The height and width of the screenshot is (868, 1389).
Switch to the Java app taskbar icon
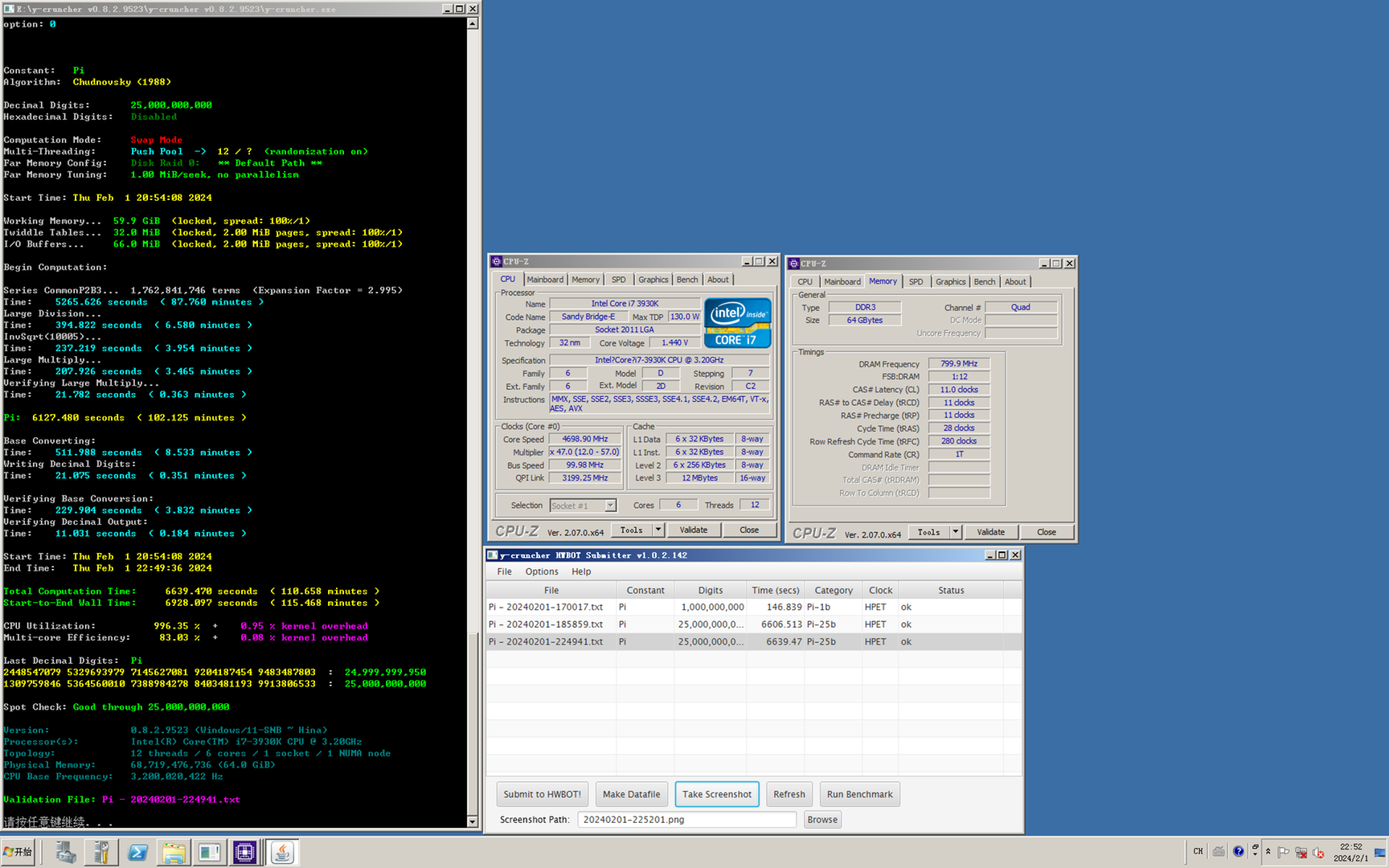click(281, 852)
